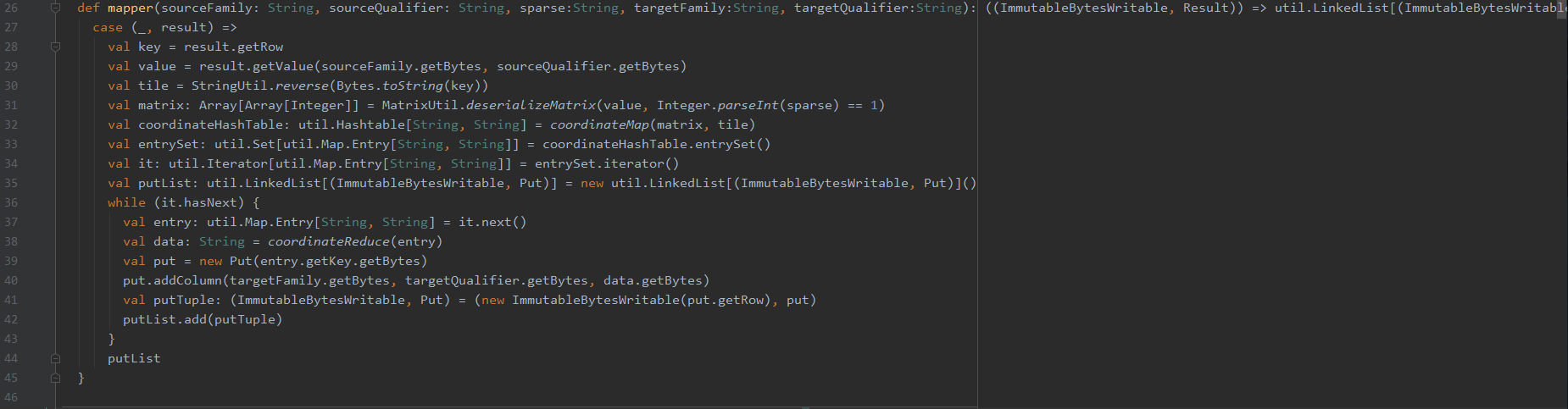Click the case keyword on line 27

[x=108, y=27]
